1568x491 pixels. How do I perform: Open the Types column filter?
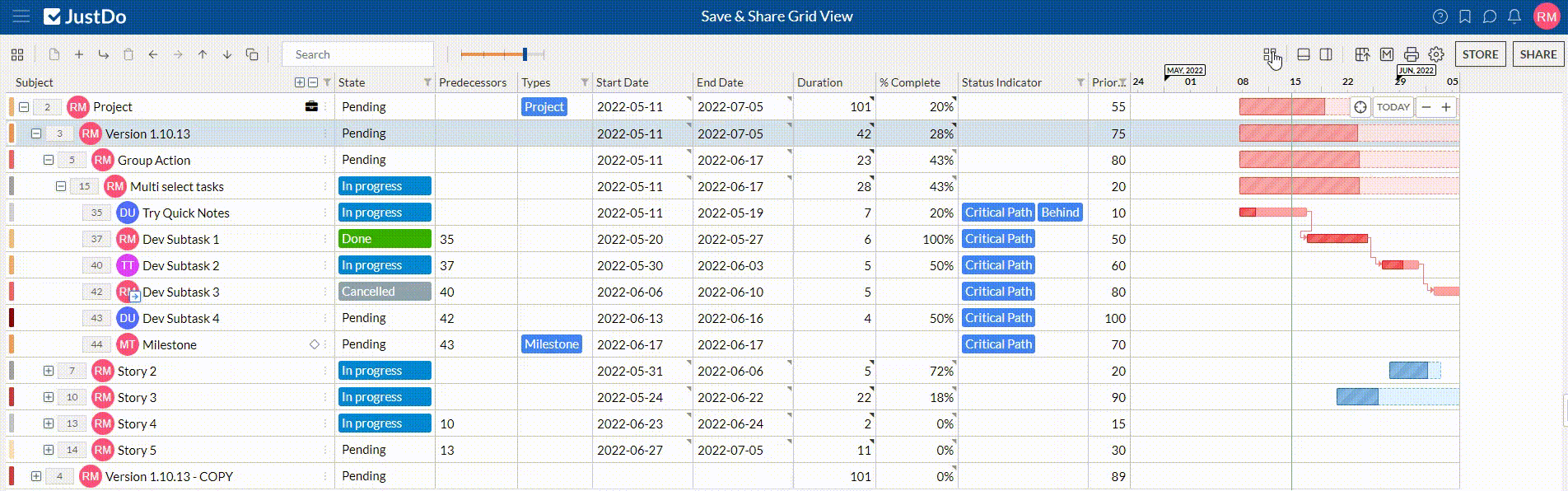(x=585, y=82)
